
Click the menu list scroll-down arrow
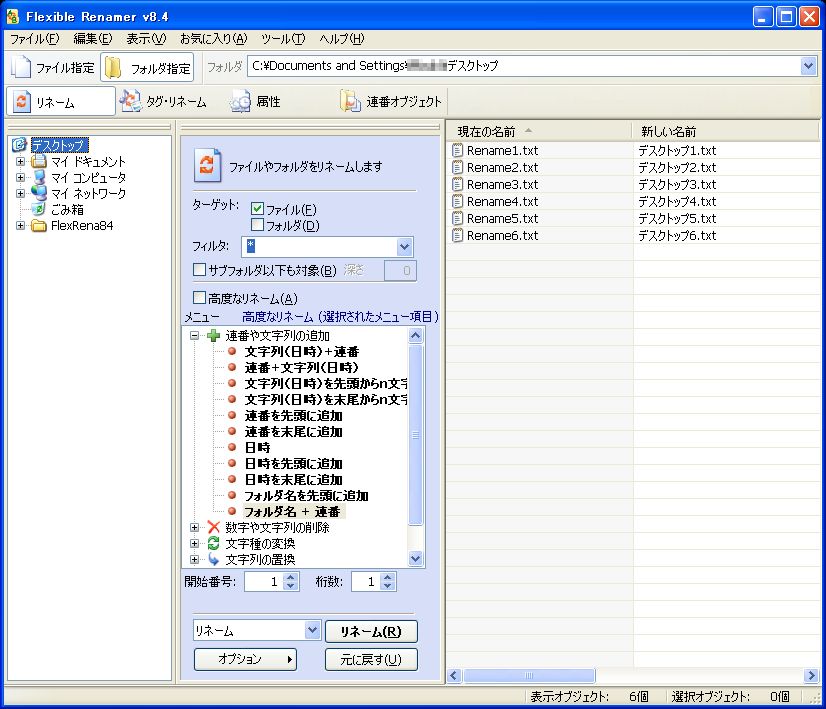pos(416,558)
